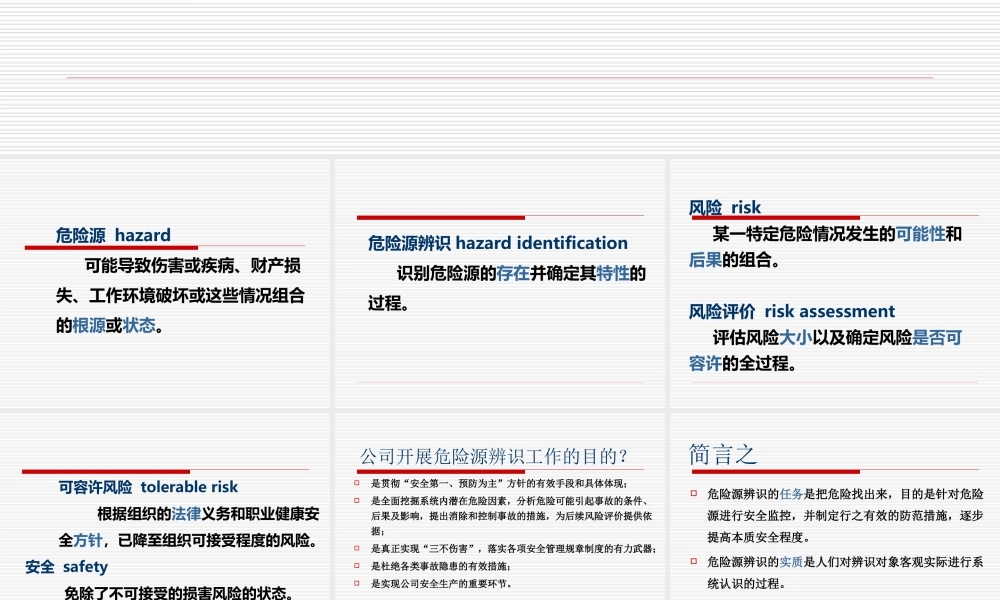Click the bullet "是实现公司安全生产的重要环节"
This screenshot has height=600, width=1000.
[x=441, y=583]
